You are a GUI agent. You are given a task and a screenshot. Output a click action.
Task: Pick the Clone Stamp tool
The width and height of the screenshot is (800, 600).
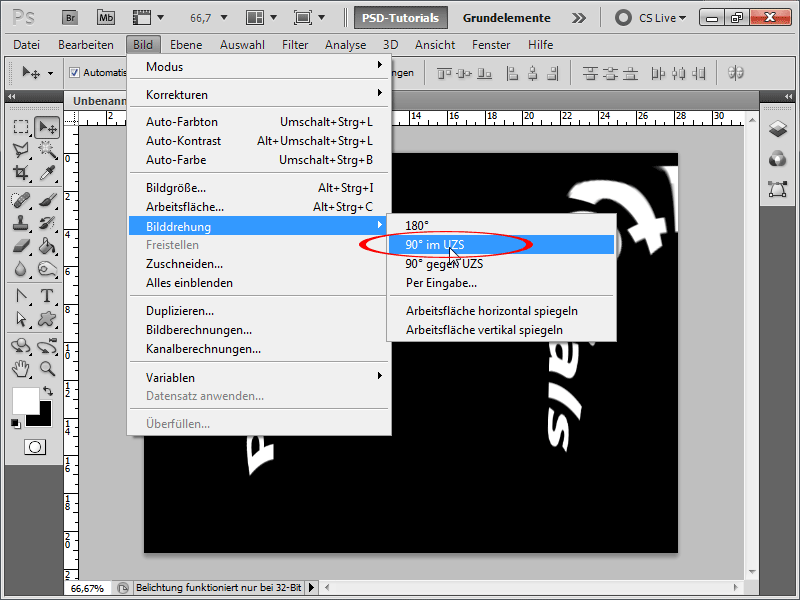[20, 223]
